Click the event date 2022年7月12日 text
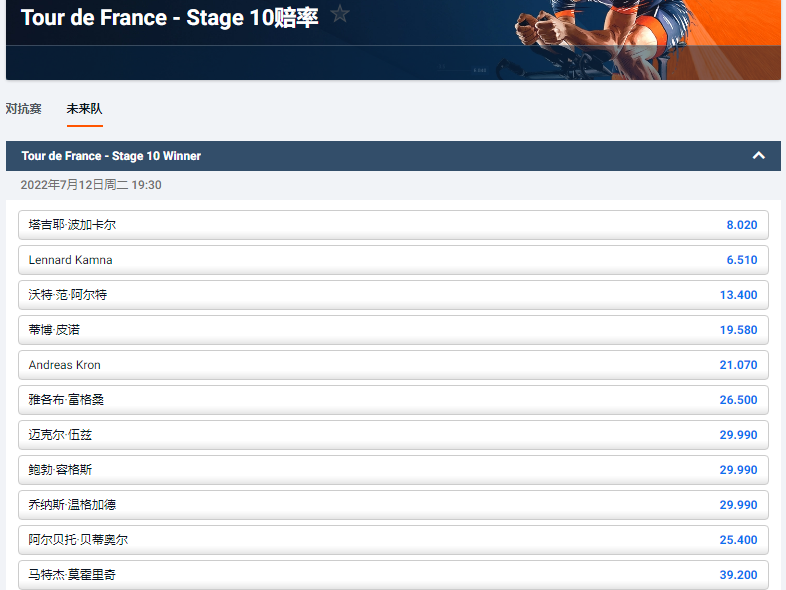This screenshot has height=590, width=786. 91,185
